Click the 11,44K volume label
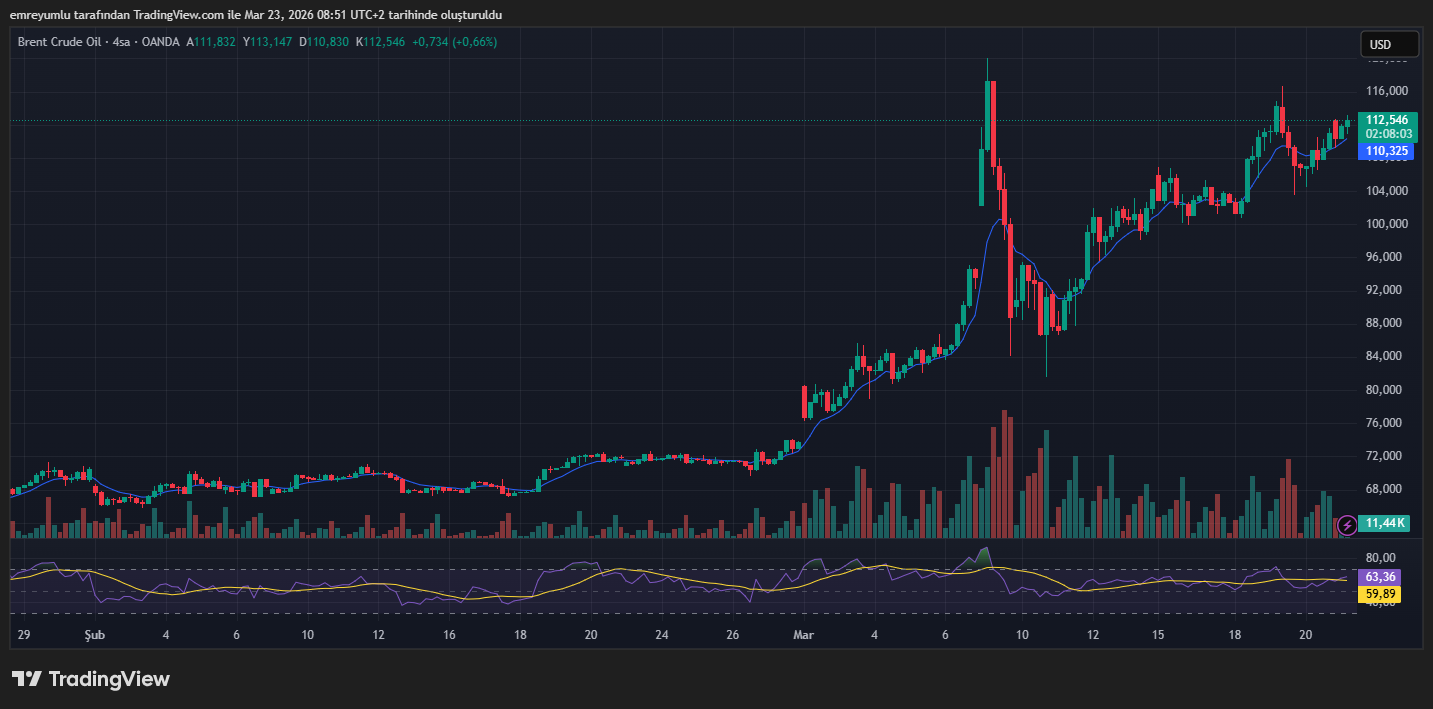The image size is (1433, 709). pos(1387,523)
